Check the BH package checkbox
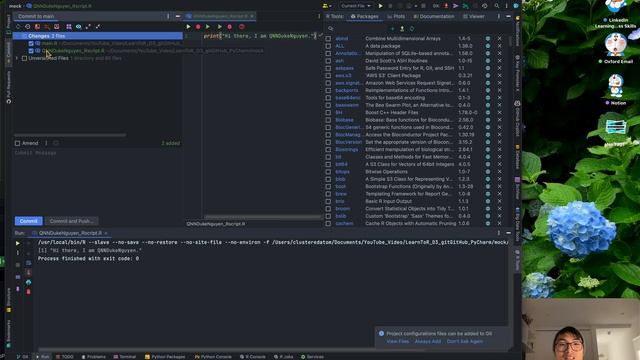The width and height of the screenshot is (640, 360). 328,112
